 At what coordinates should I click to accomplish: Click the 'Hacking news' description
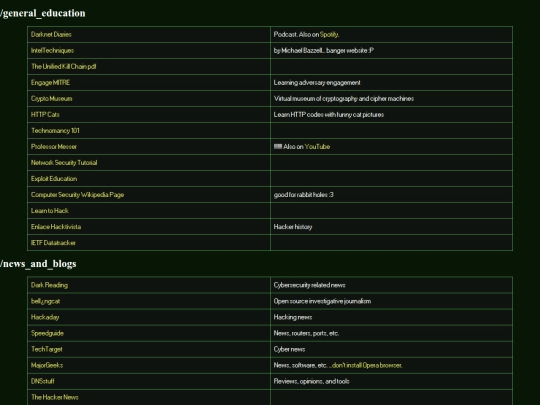click(x=293, y=317)
